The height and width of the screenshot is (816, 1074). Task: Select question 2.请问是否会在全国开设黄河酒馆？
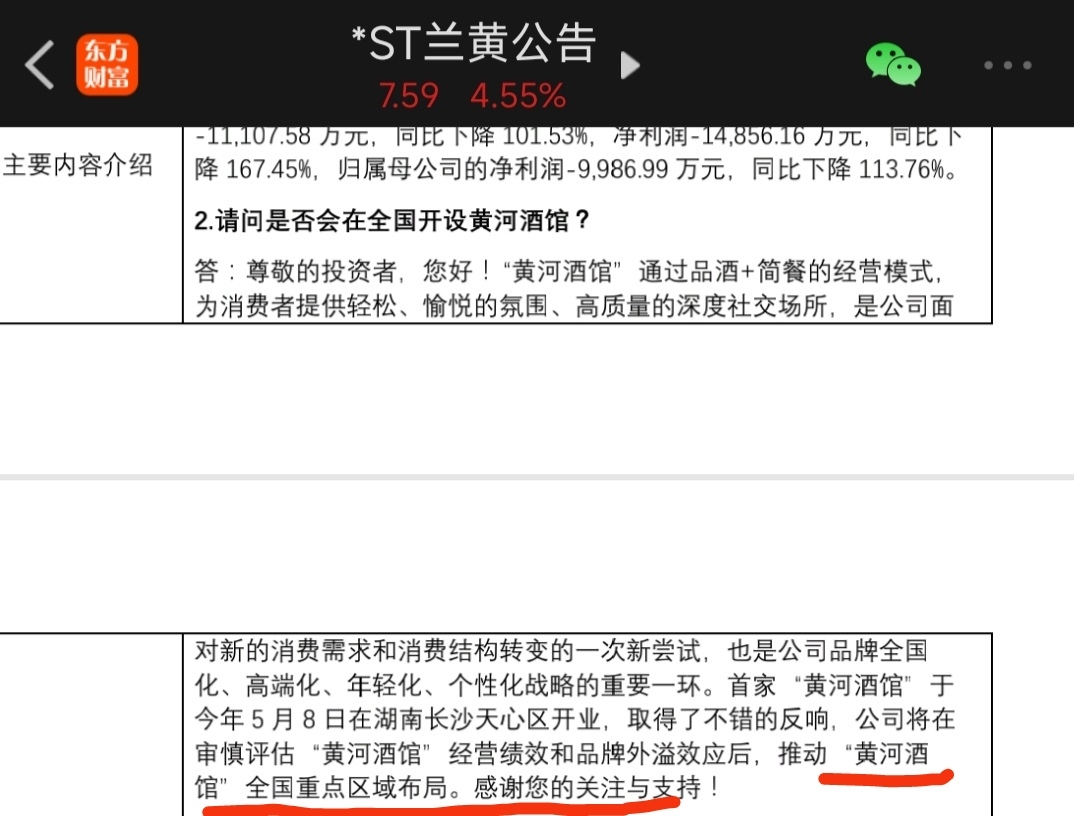tap(392, 221)
